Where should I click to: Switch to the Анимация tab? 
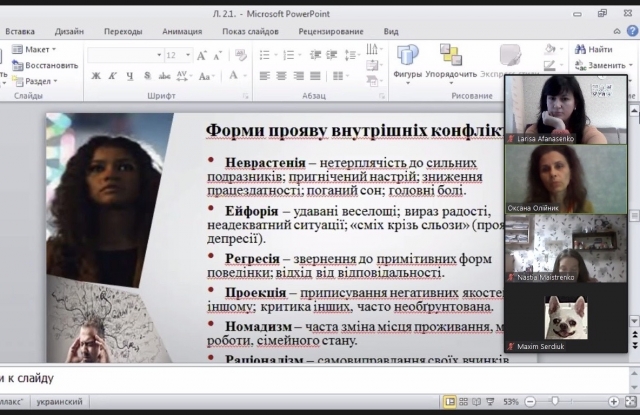click(x=181, y=31)
